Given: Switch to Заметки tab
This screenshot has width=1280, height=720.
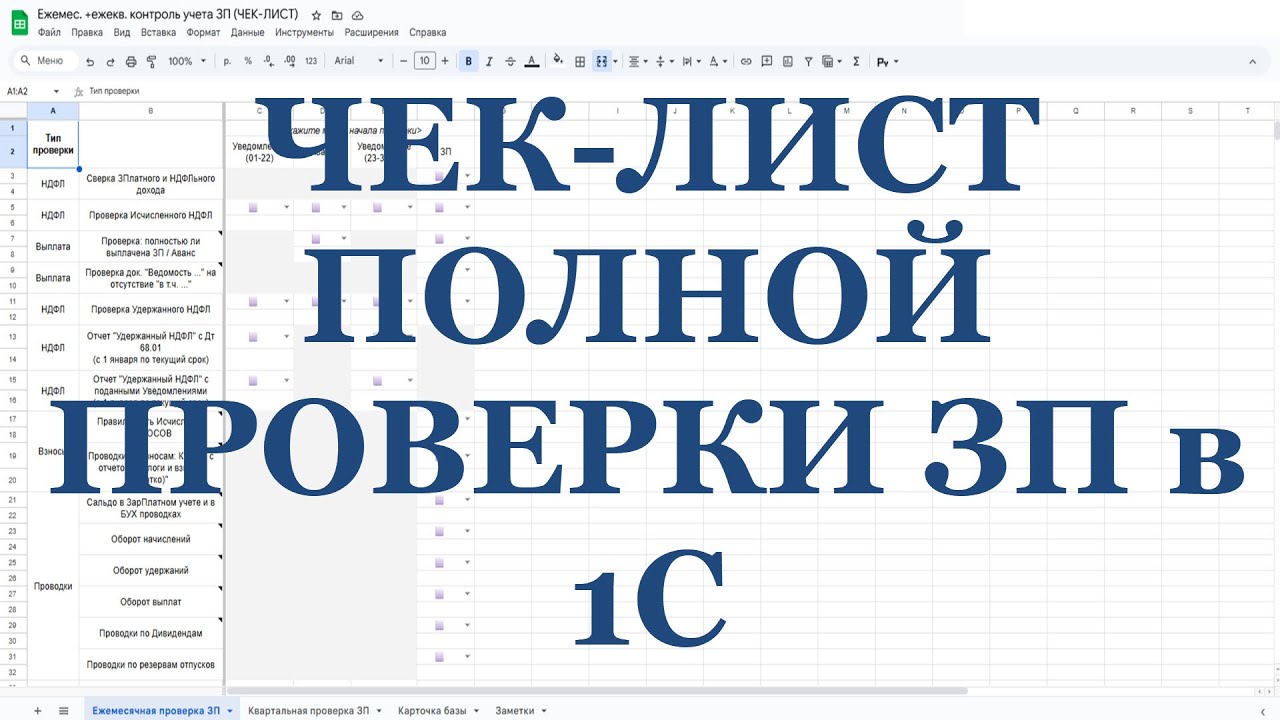Looking at the screenshot, I should point(514,710).
